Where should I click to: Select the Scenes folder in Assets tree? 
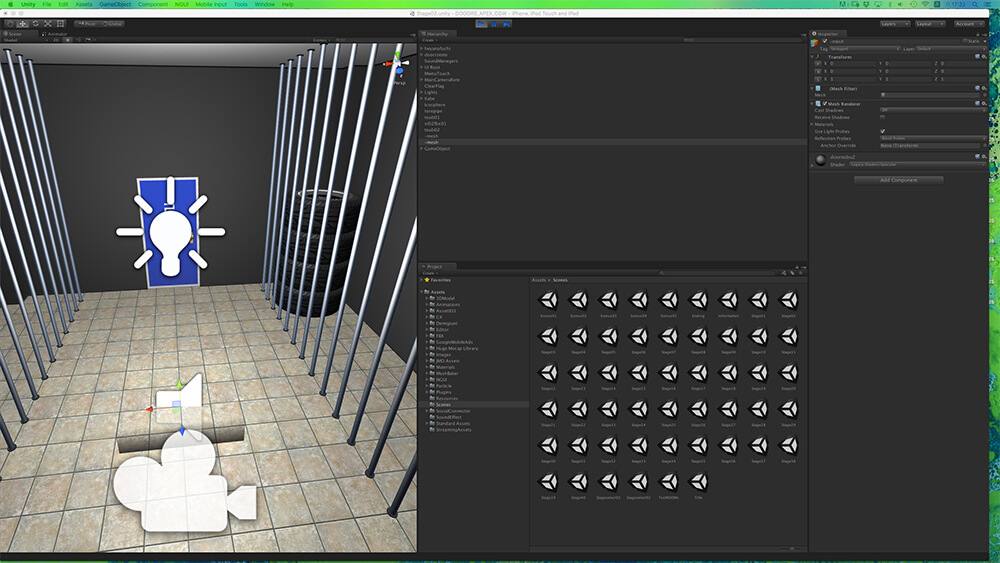click(x=445, y=404)
